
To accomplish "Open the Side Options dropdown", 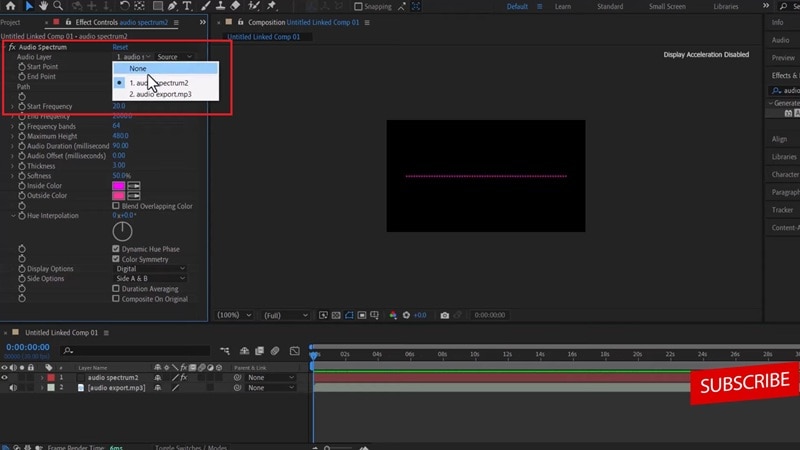I will click(150, 278).
